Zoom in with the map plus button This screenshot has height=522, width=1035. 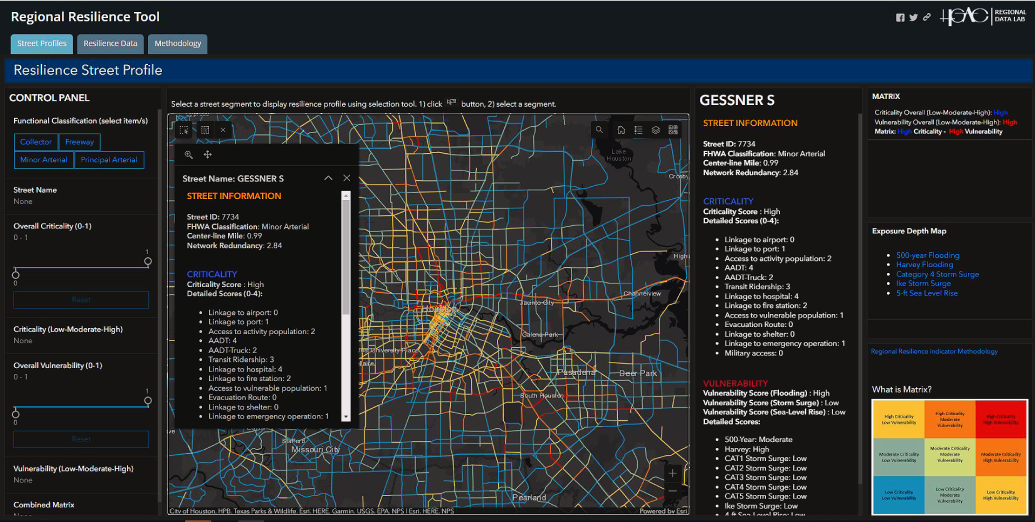click(673, 473)
